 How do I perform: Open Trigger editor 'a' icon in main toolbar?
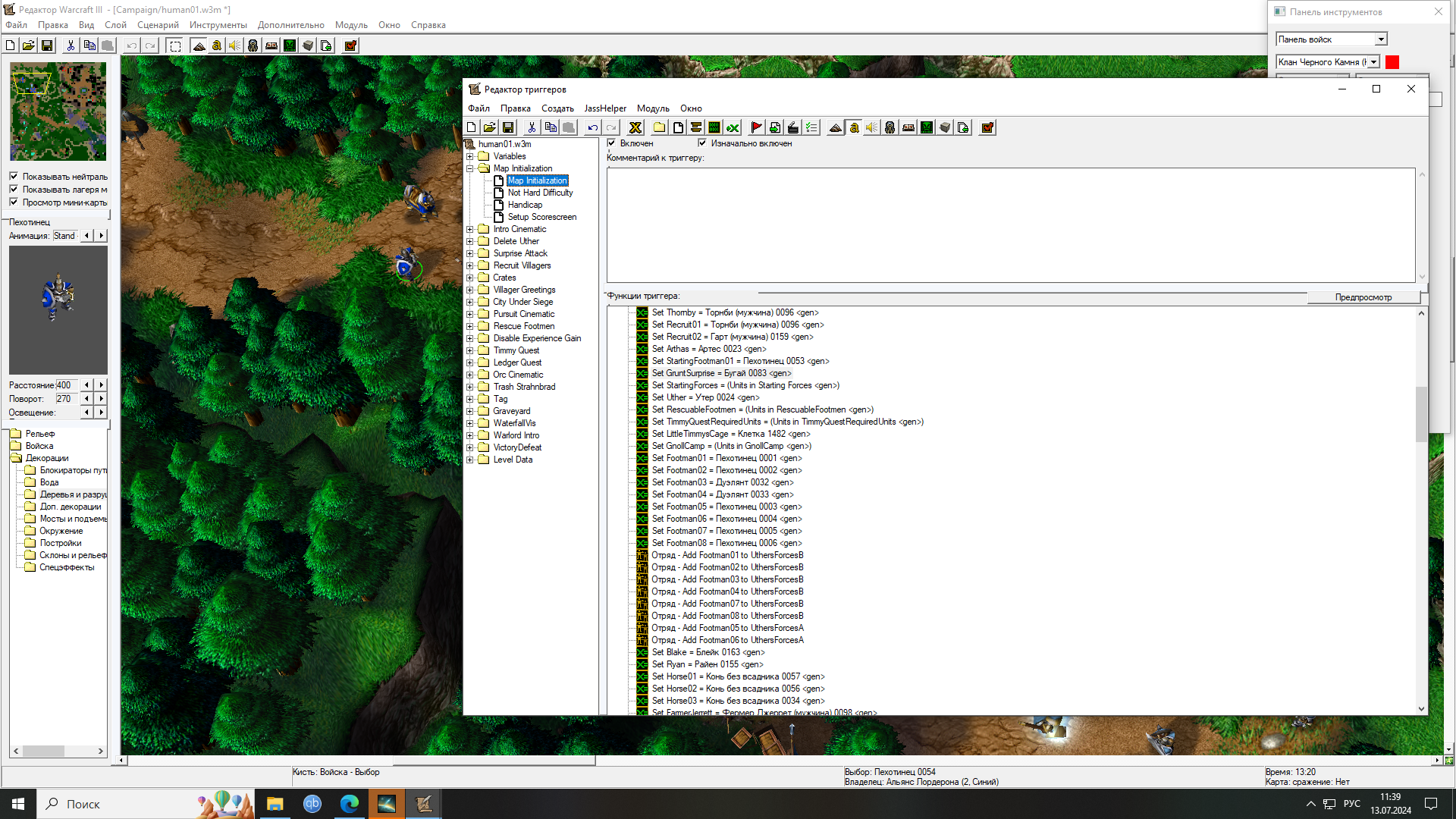217,45
